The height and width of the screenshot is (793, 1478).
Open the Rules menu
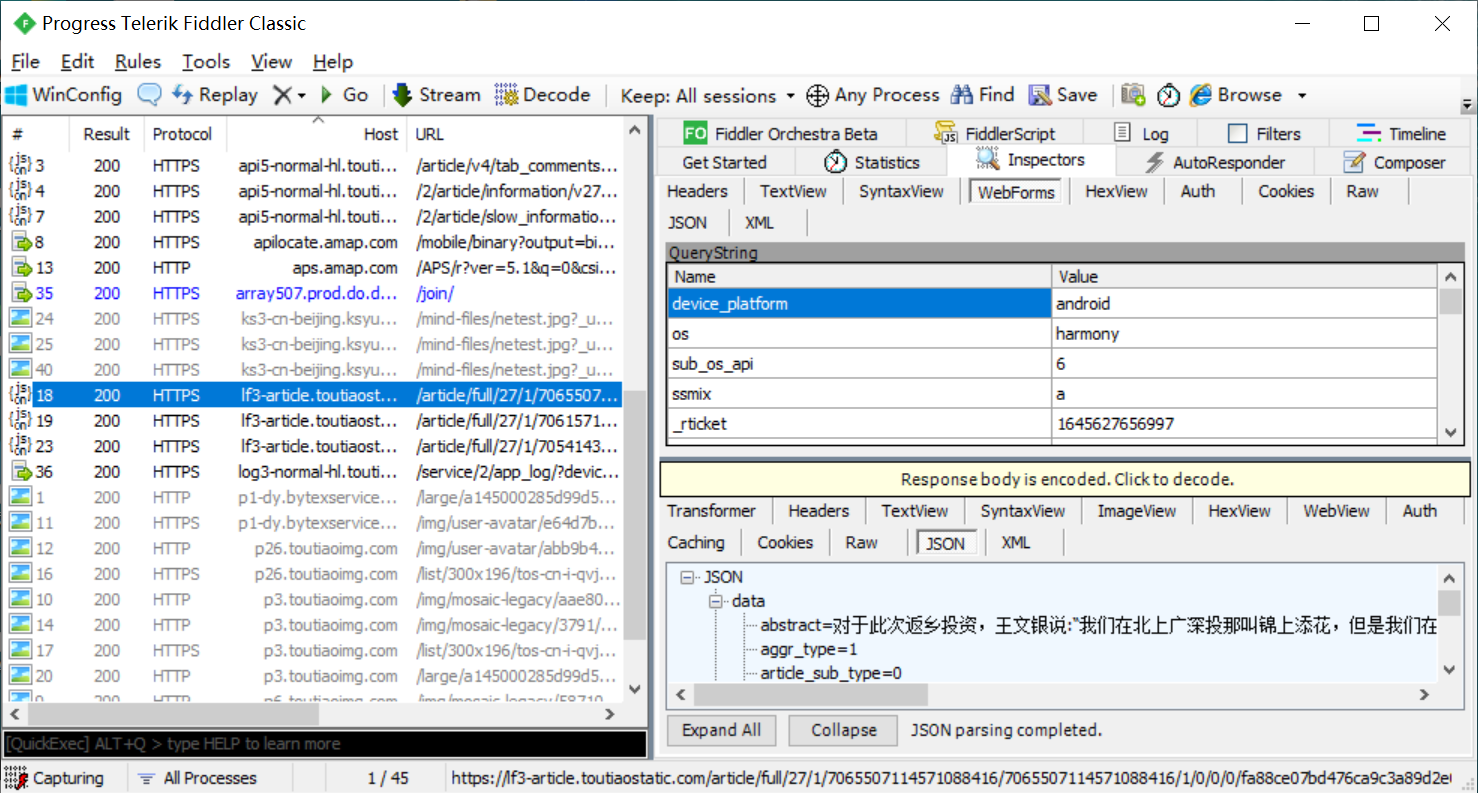pyautogui.click(x=137, y=61)
